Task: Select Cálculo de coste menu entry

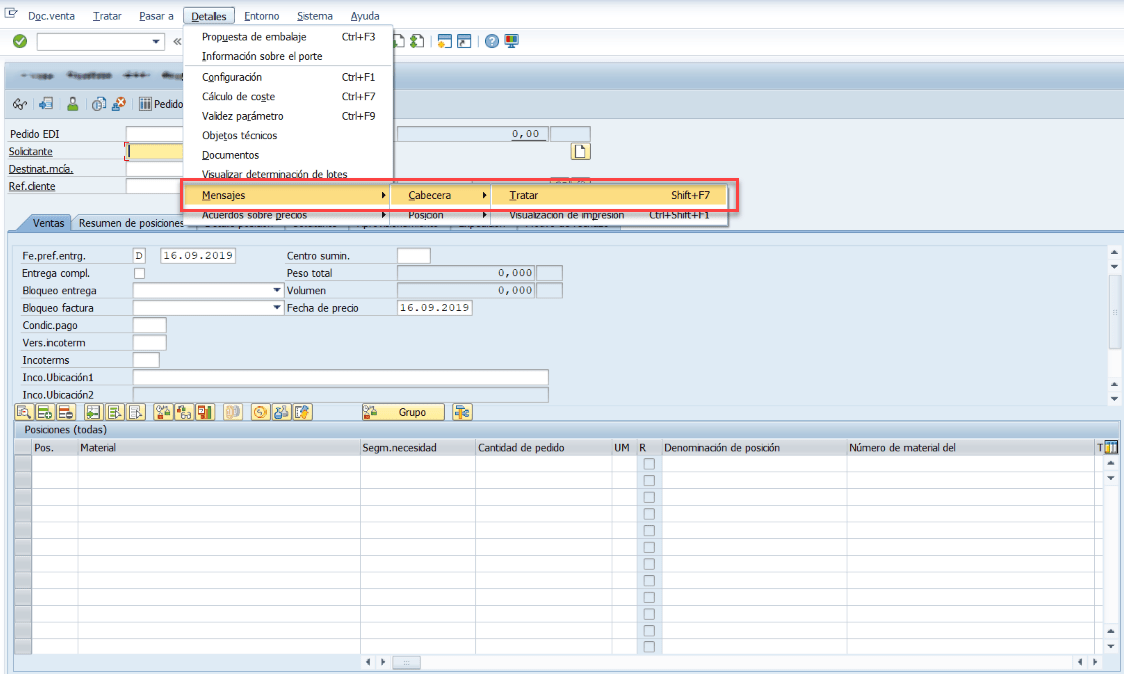Action: tap(288, 96)
